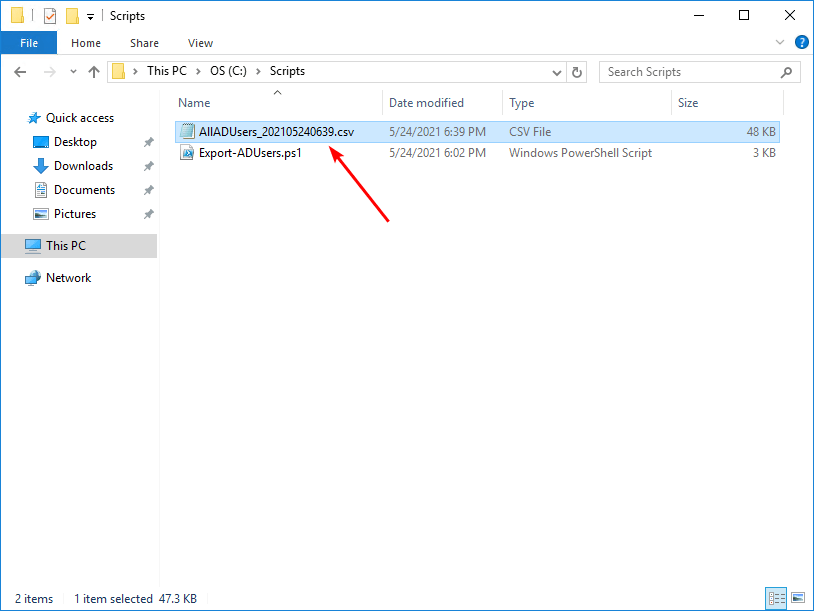Click the CSV file icon
The width and height of the screenshot is (814, 611).
(x=187, y=131)
